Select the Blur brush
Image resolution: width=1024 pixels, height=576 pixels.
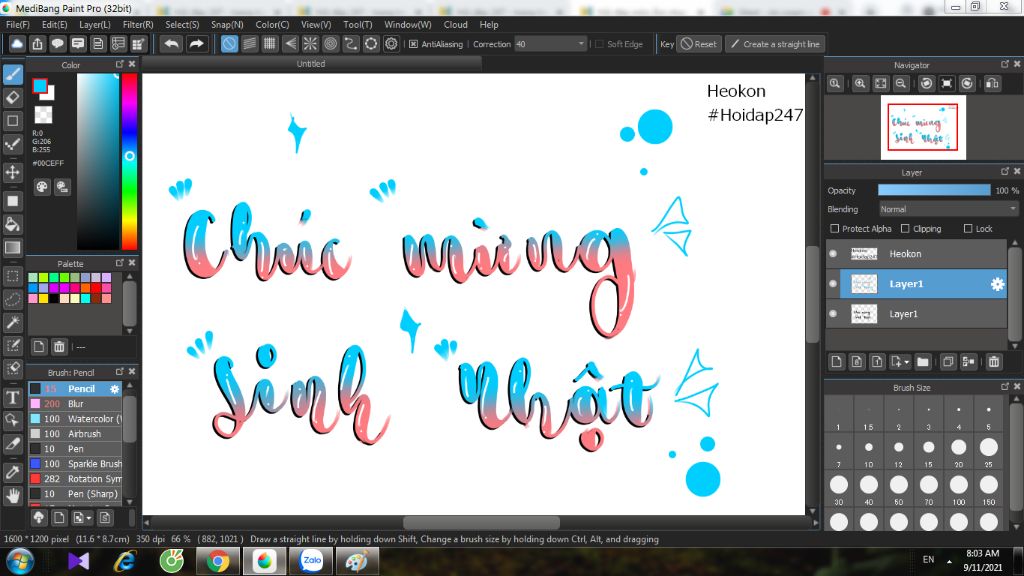[x=75, y=404]
